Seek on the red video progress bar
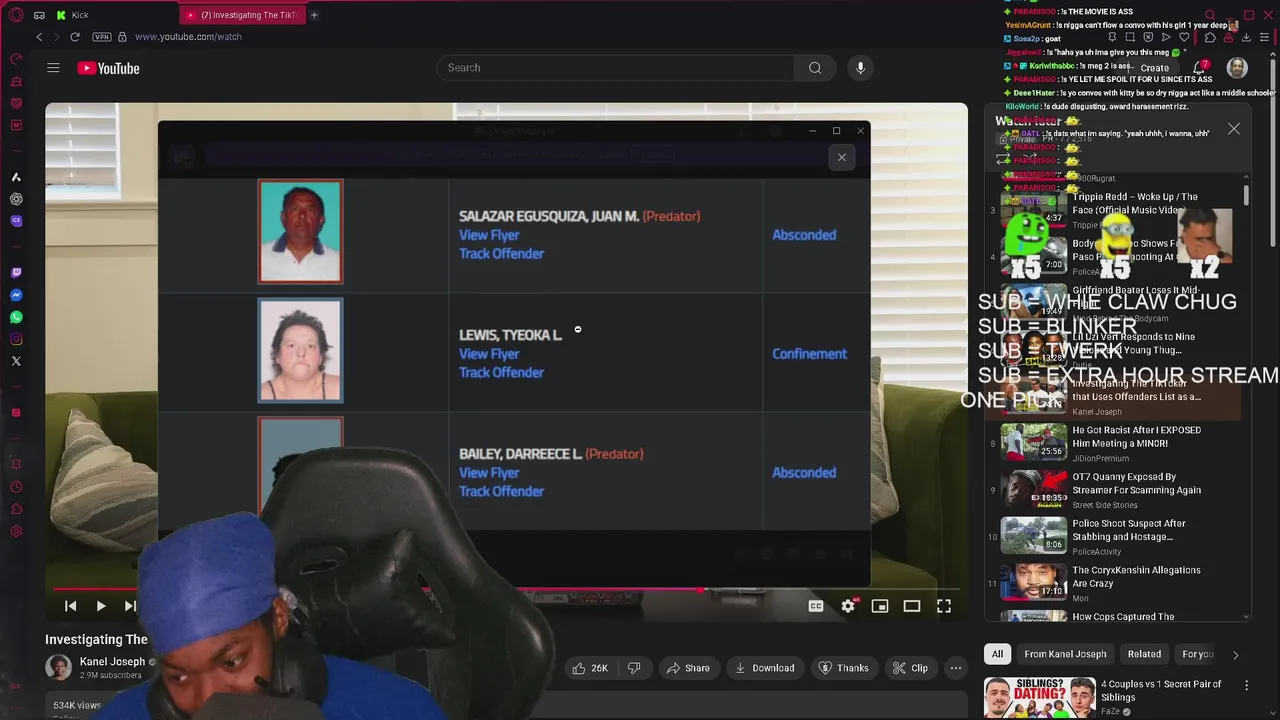 pos(506,589)
